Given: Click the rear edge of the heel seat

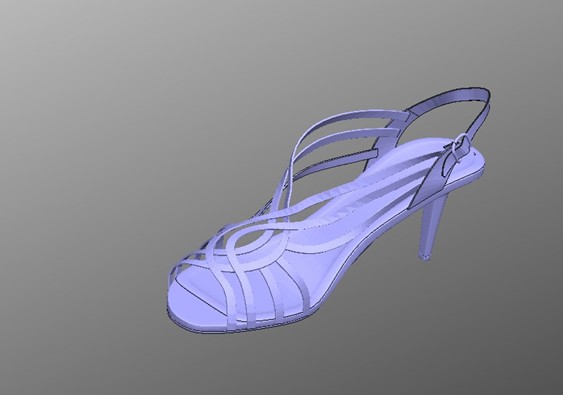Looking at the screenshot, I should tap(481, 168).
